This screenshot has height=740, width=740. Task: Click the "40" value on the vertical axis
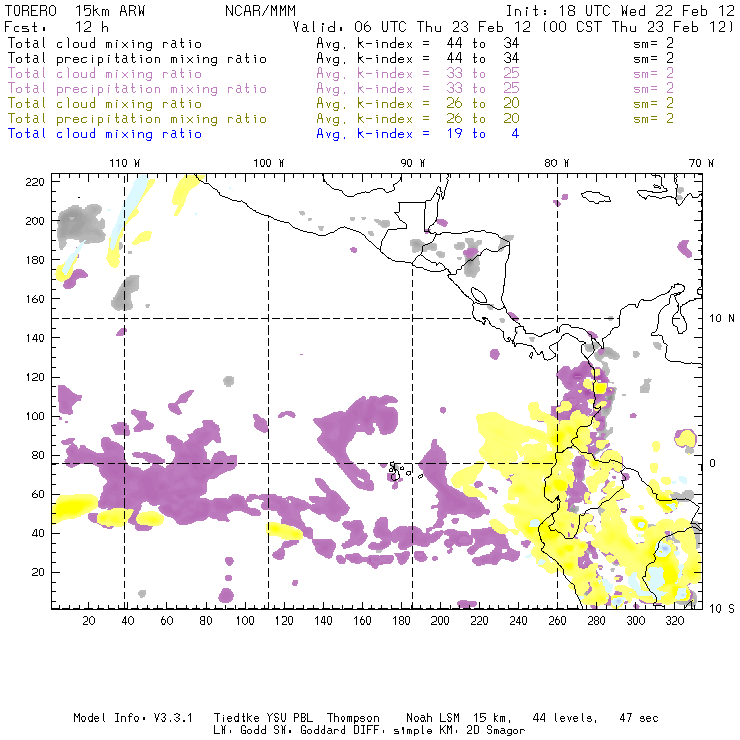[38, 533]
